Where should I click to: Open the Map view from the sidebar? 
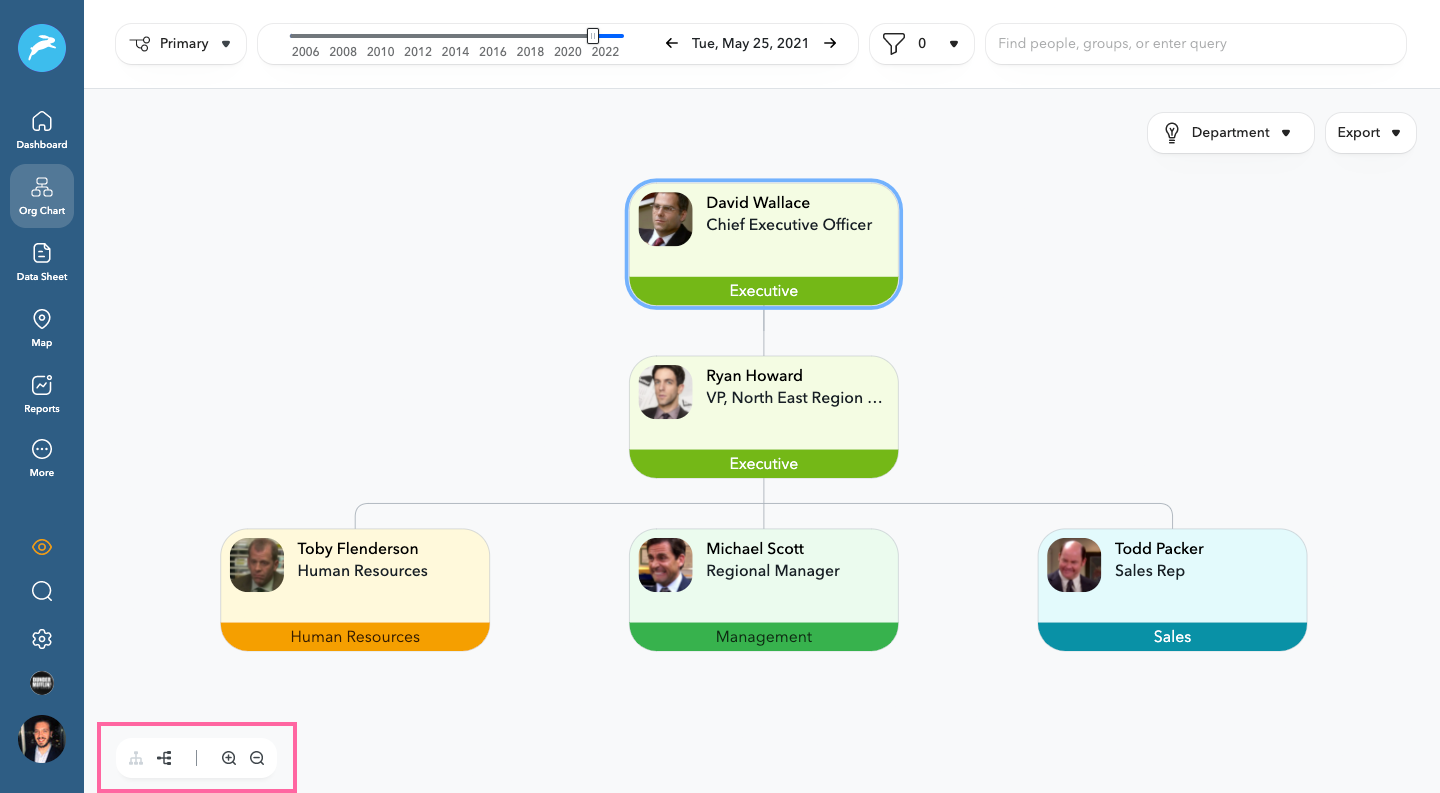[x=41, y=327]
